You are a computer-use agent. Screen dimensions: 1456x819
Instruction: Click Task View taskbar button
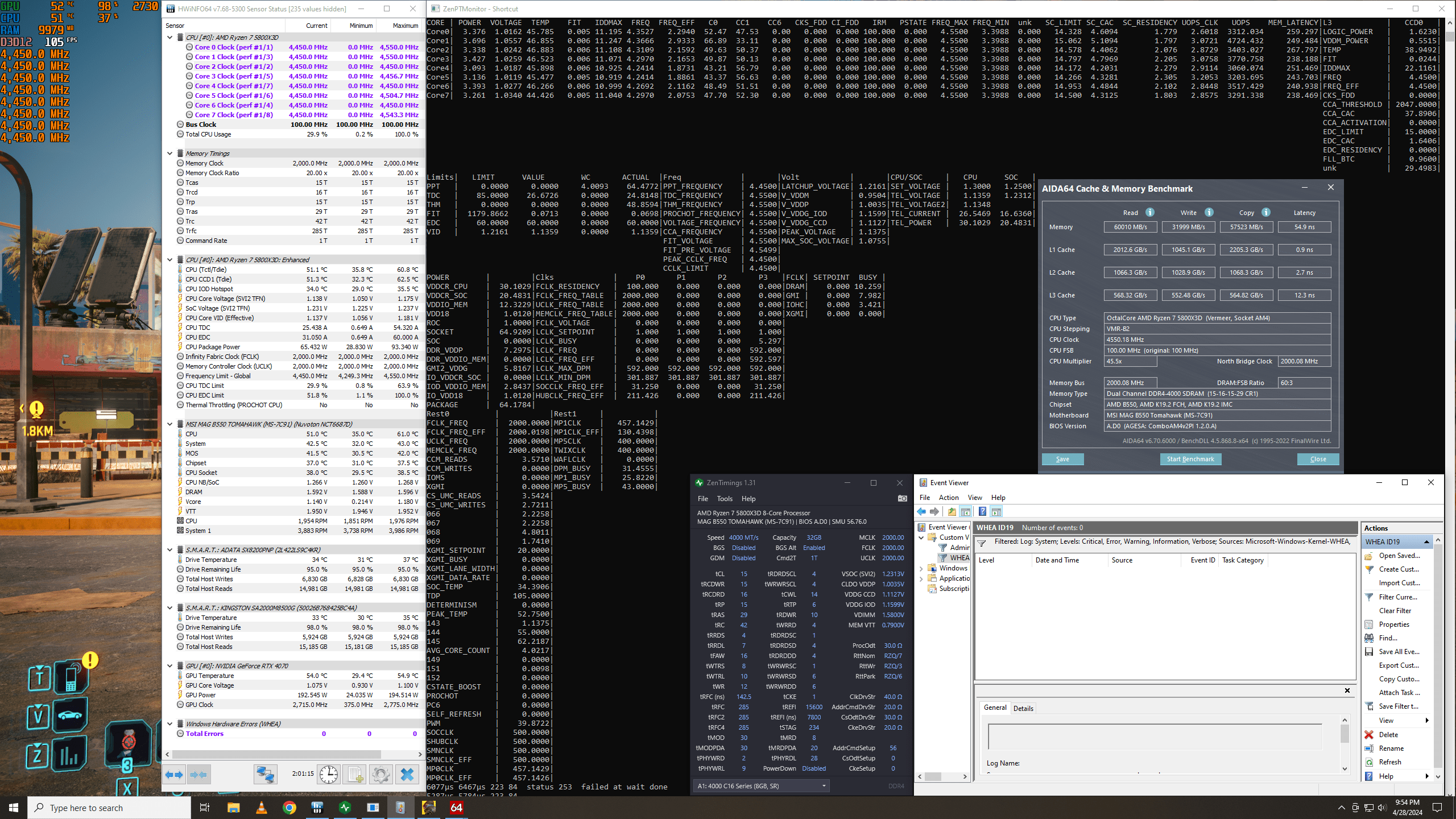click(205, 808)
